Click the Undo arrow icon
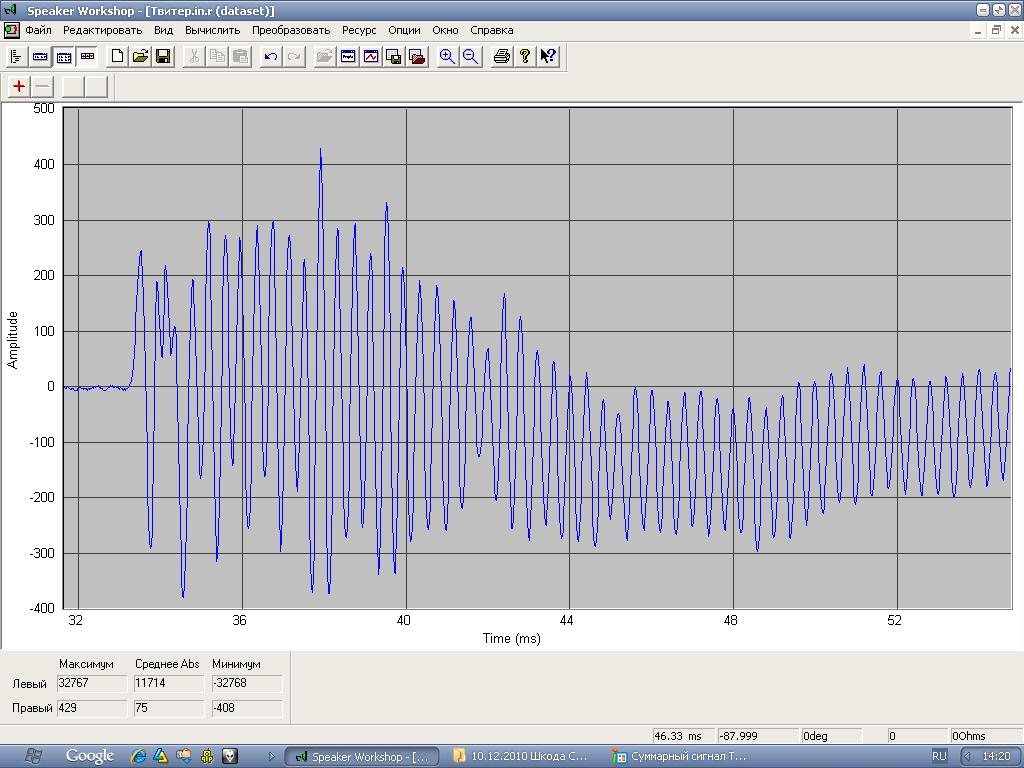Image resolution: width=1024 pixels, height=768 pixels. click(270, 56)
